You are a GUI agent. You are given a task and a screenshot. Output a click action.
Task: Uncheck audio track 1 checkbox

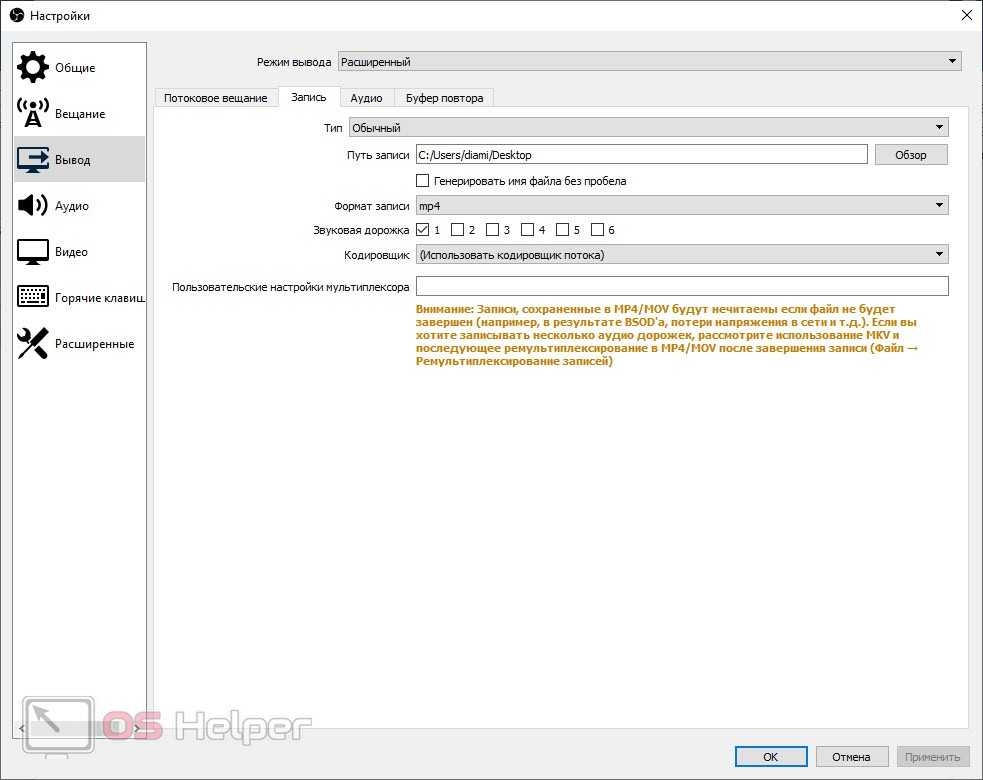pos(422,230)
